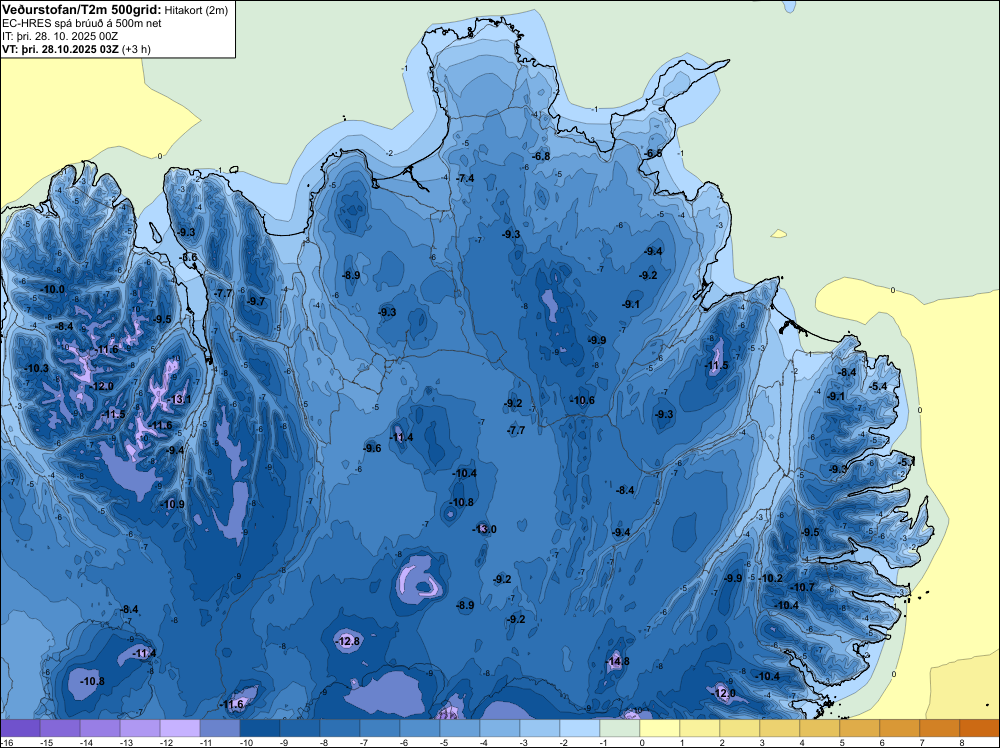The width and height of the screenshot is (1000, 748).
Task: Click the pale green legend swatch between -1 and 0
Action: [x=619, y=728]
